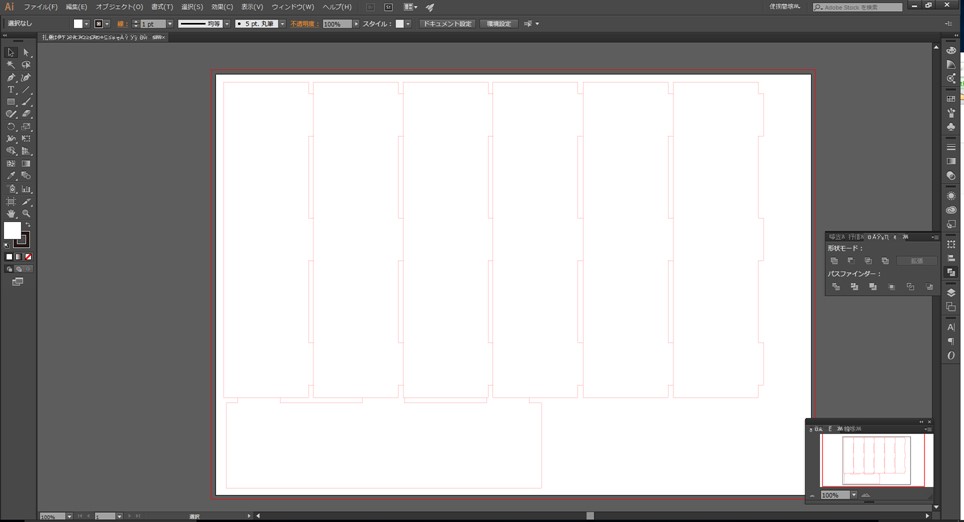Select the Eraser tool
Screen dimensions: 964x522
pos(26,114)
